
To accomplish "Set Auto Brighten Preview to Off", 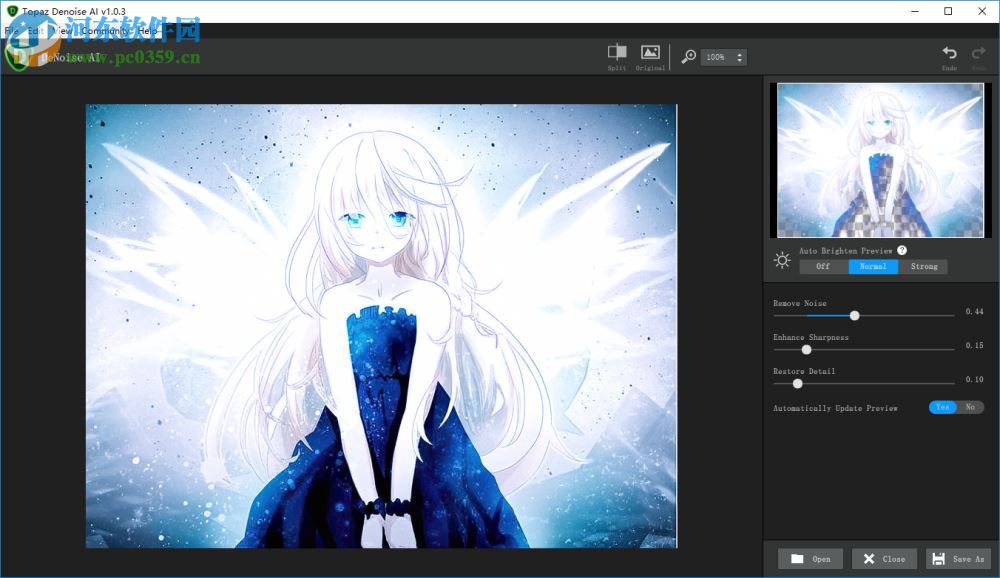I will pyautogui.click(x=823, y=266).
